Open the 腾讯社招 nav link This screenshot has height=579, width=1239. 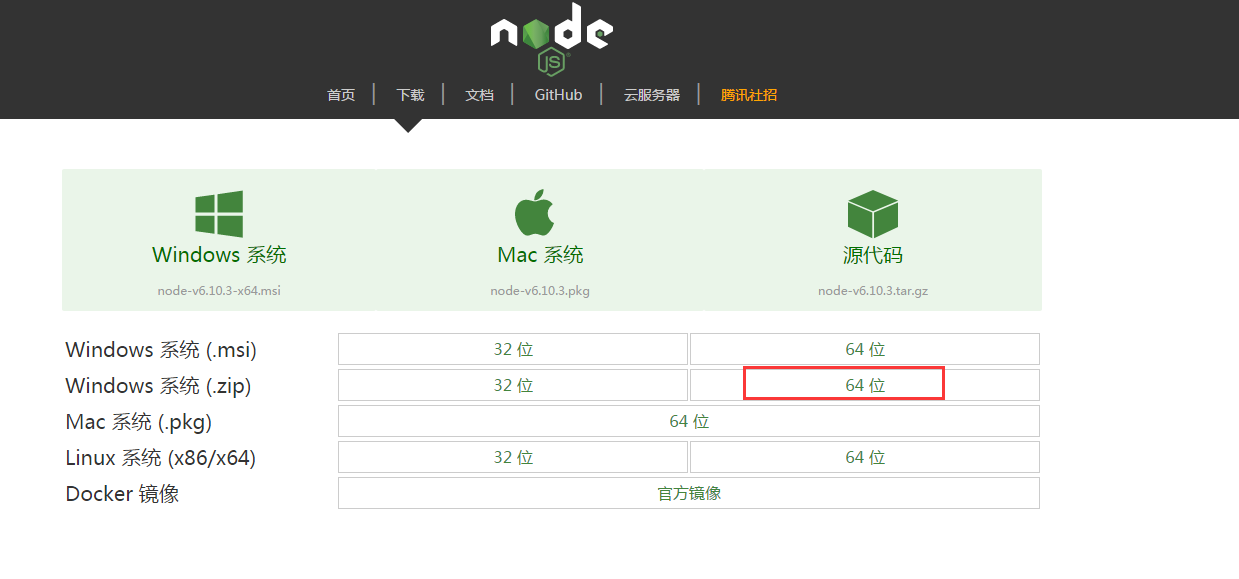749,95
